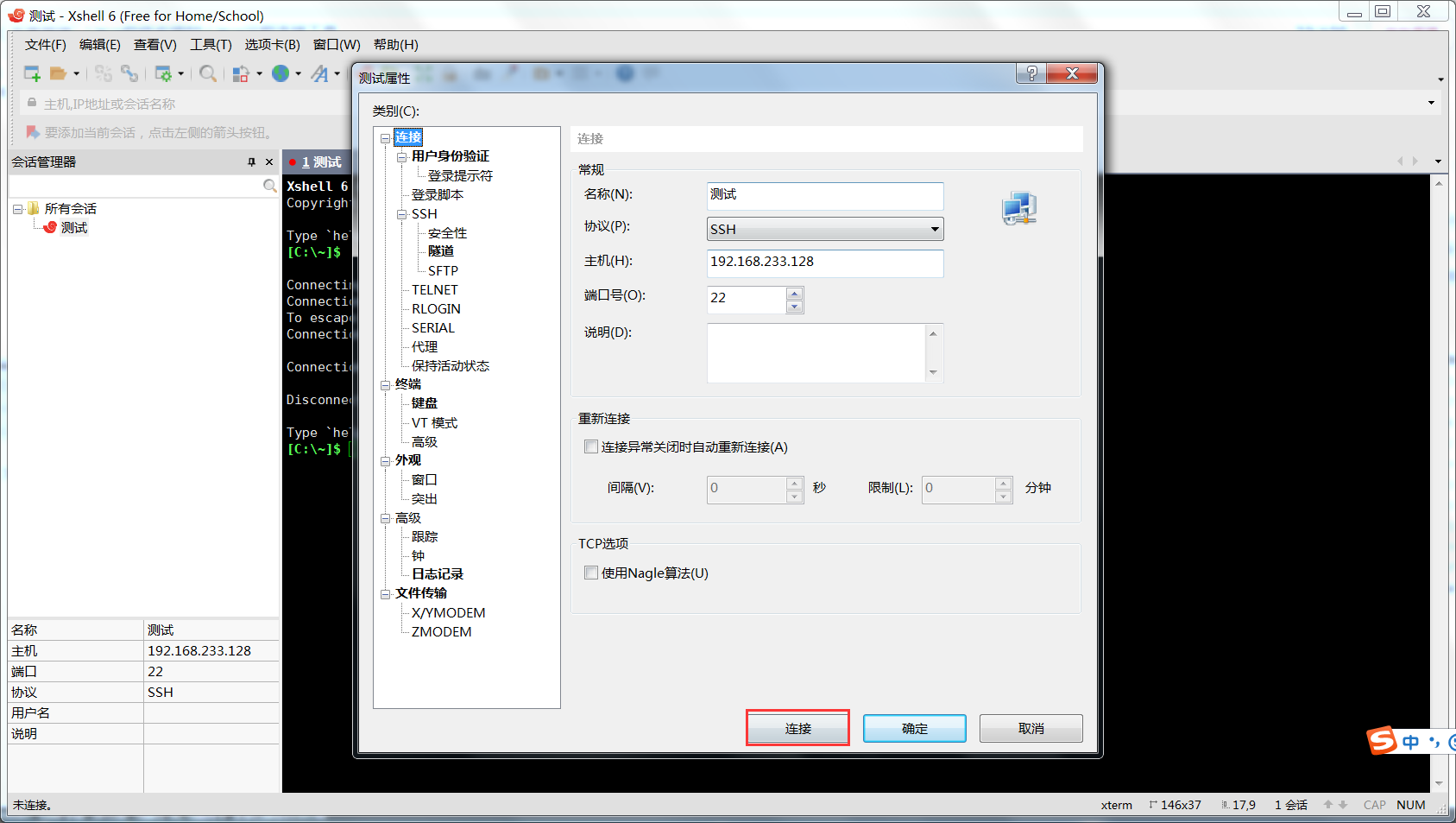Open the 帮助(H) menu
The width and height of the screenshot is (1456, 823).
(396, 44)
